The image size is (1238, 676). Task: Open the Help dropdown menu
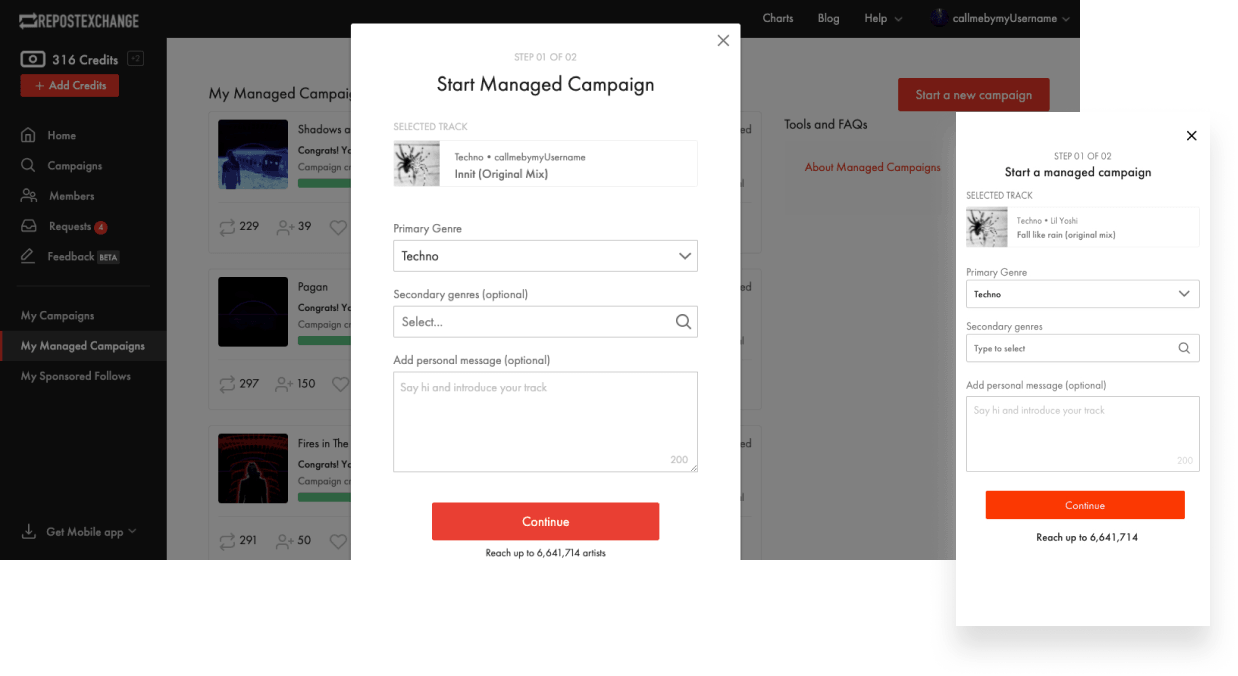click(882, 18)
